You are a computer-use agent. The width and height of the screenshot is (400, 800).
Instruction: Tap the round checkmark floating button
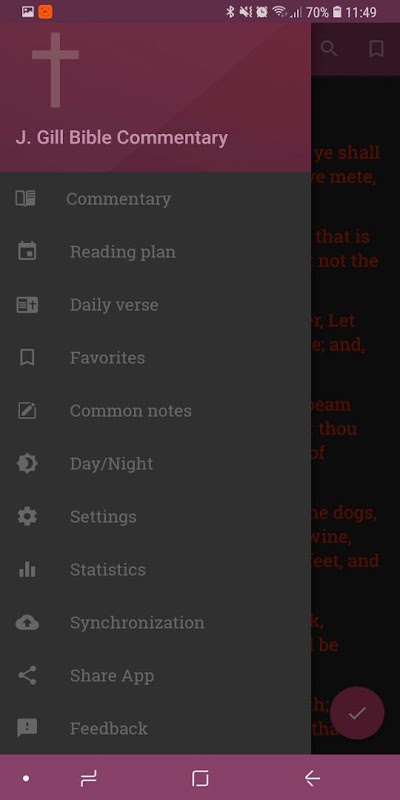(x=357, y=713)
